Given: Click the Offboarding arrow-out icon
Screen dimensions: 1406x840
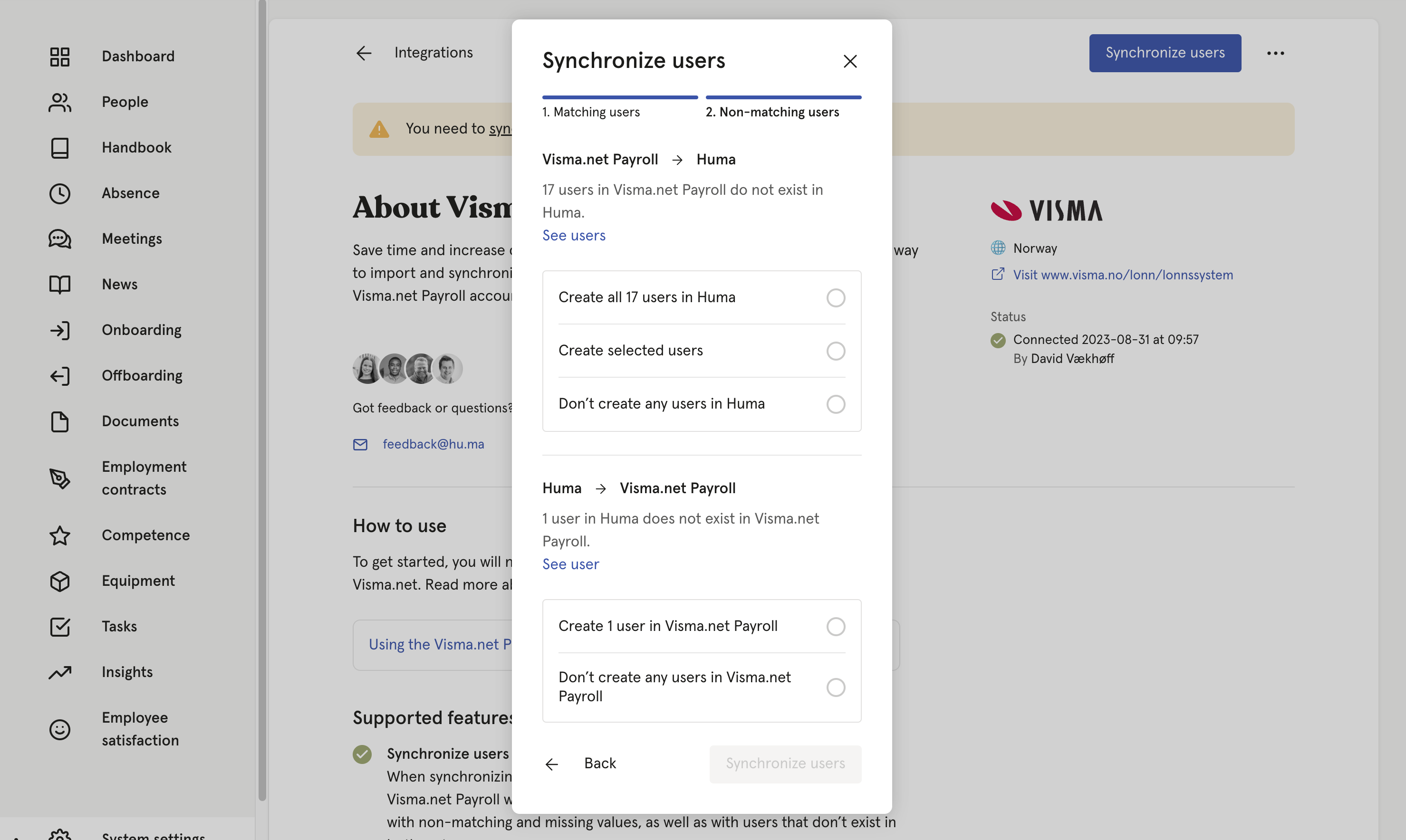Looking at the screenshot, I should pos(59,376).
